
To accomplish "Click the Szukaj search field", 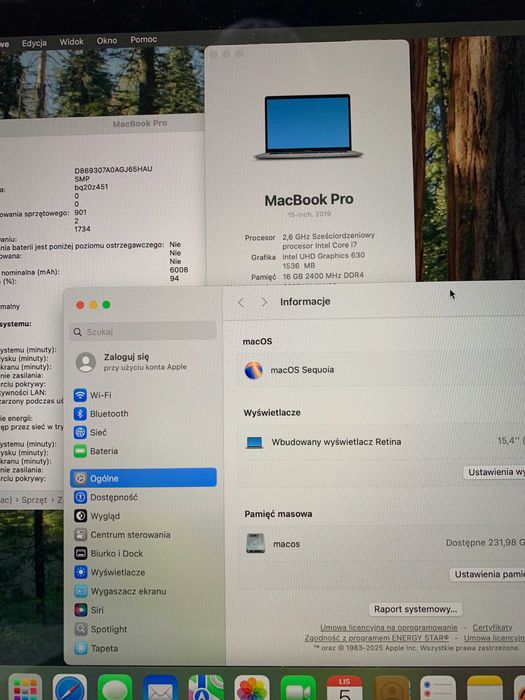I will (x=143, y=332).
